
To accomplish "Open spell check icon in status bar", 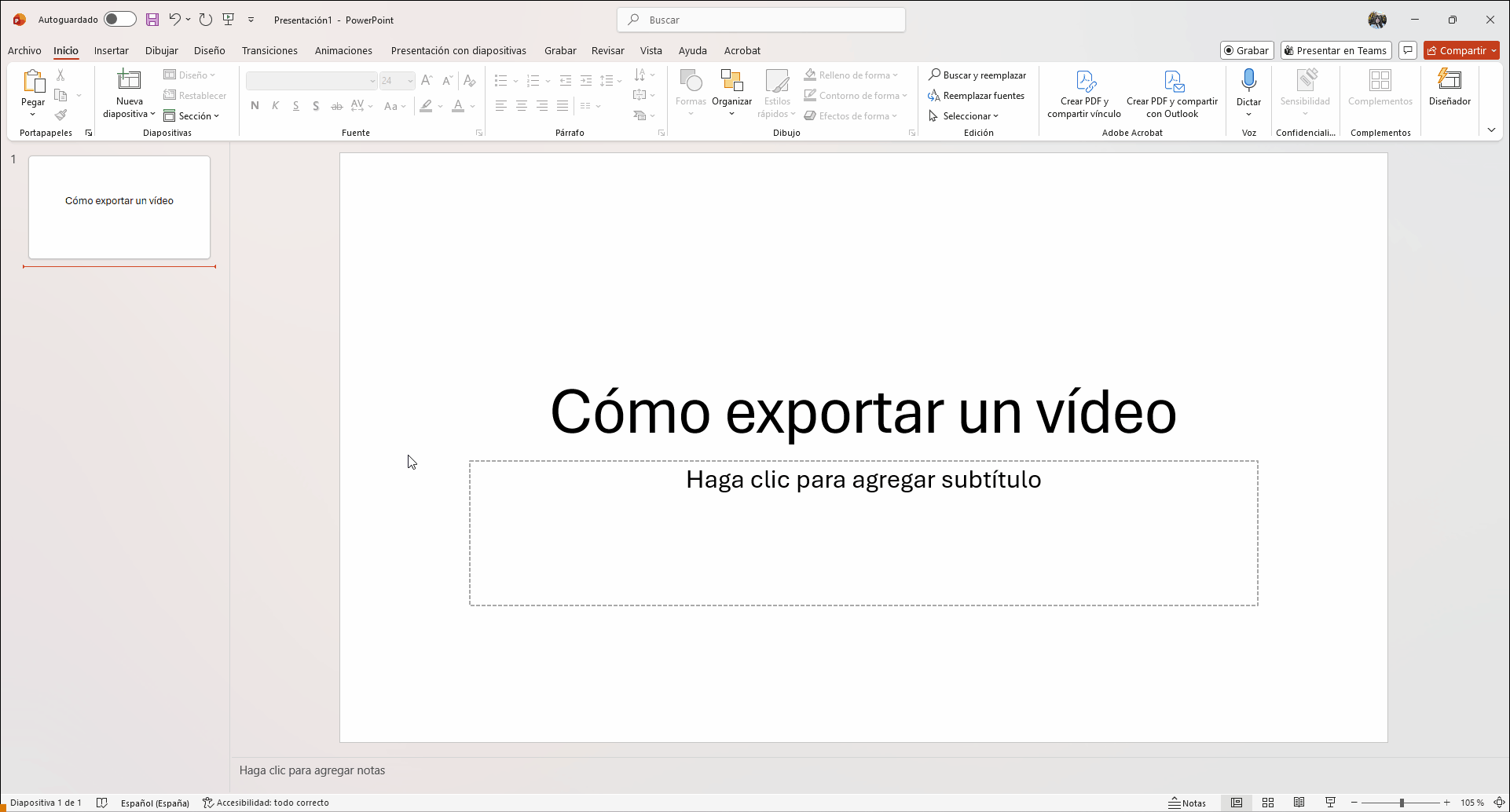I will [101, 803].
